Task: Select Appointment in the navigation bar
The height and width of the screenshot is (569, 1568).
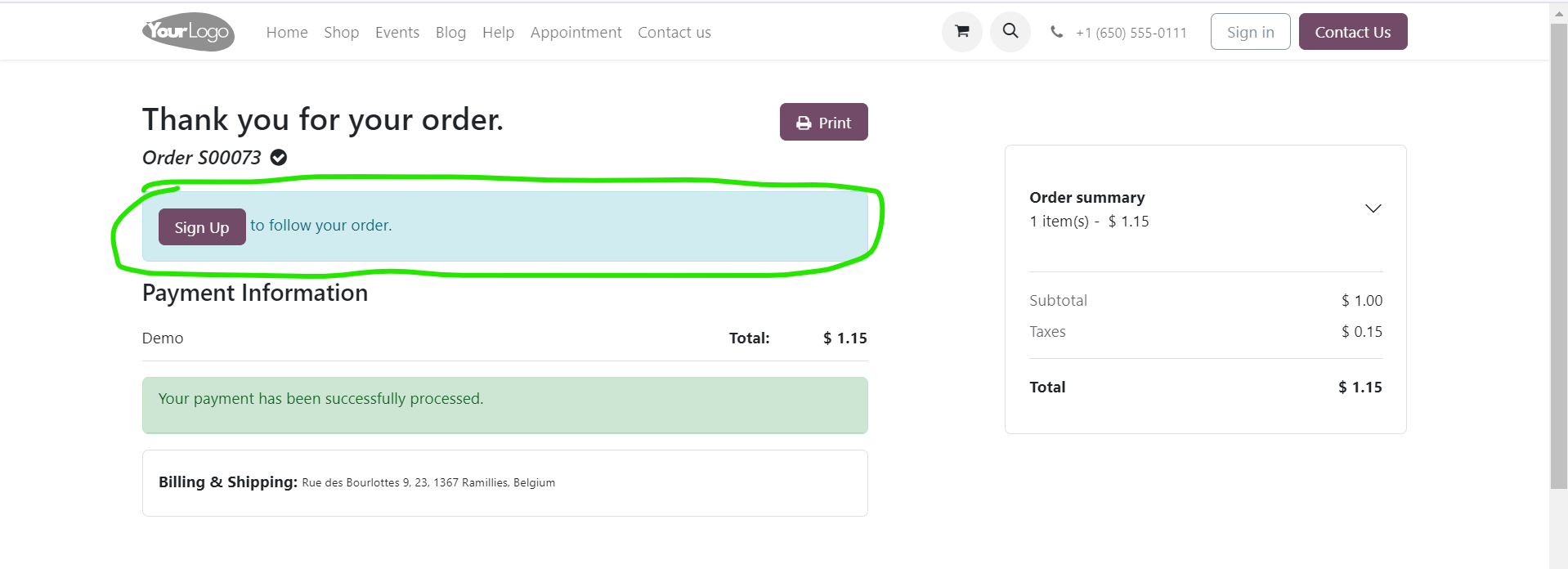Action: tap(576, 33)
